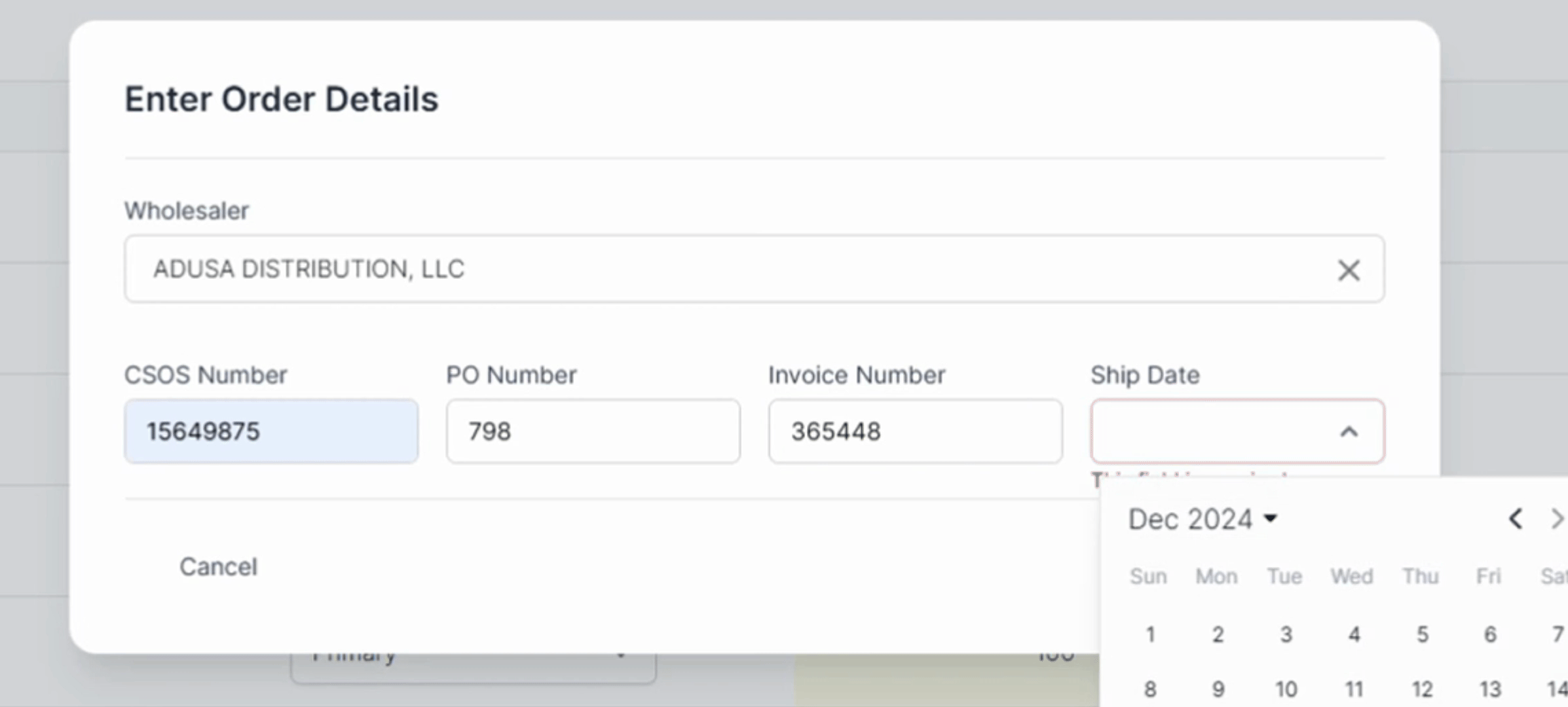Click the Wed weekday header

(x=1352, y=576)
